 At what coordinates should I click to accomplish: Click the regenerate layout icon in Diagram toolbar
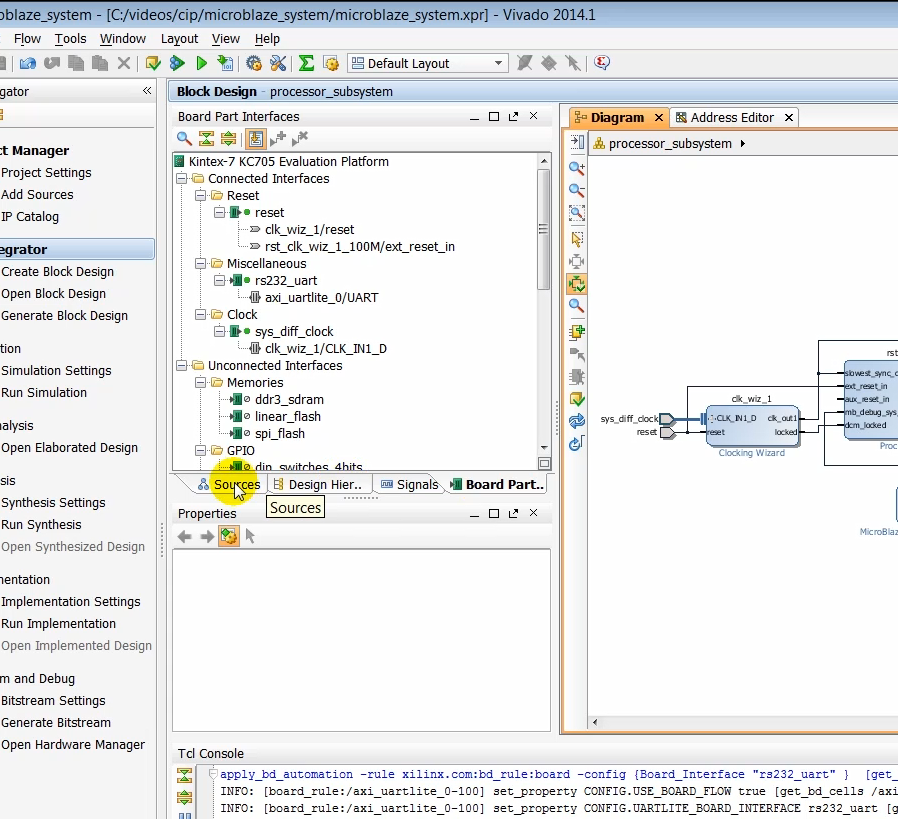[577, 421]
